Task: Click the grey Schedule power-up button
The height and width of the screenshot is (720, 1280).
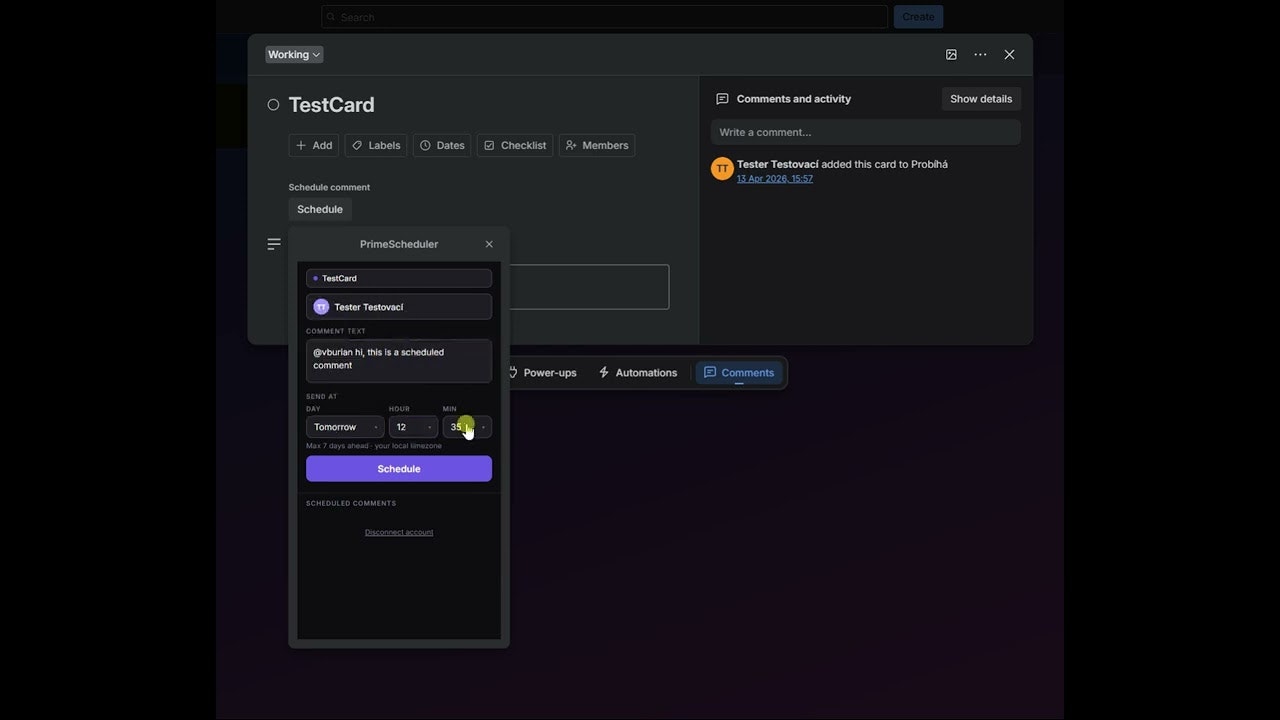Action: (x=320, y=209)
